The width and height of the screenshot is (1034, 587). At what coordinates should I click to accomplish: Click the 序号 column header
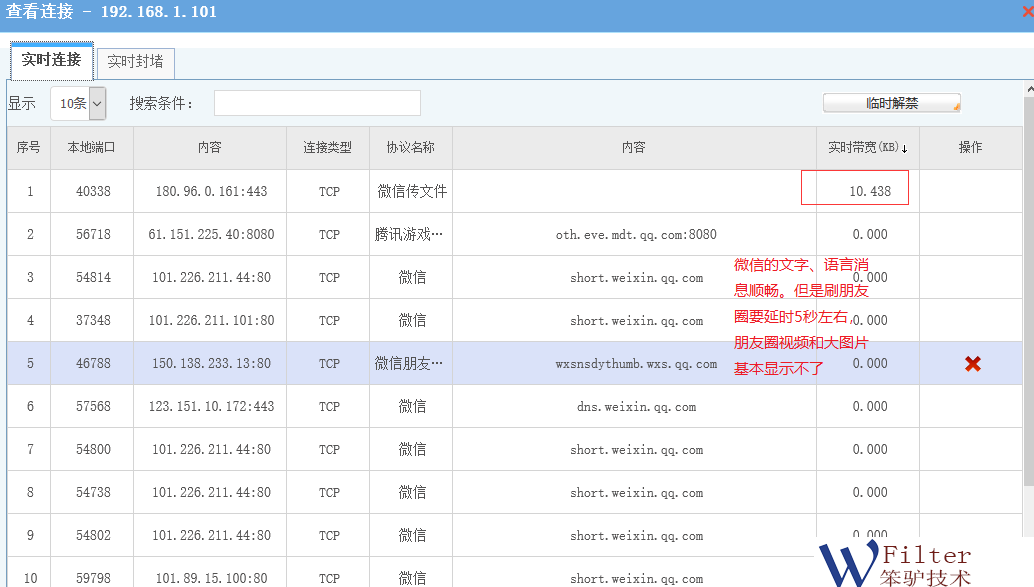click(29, 147)
